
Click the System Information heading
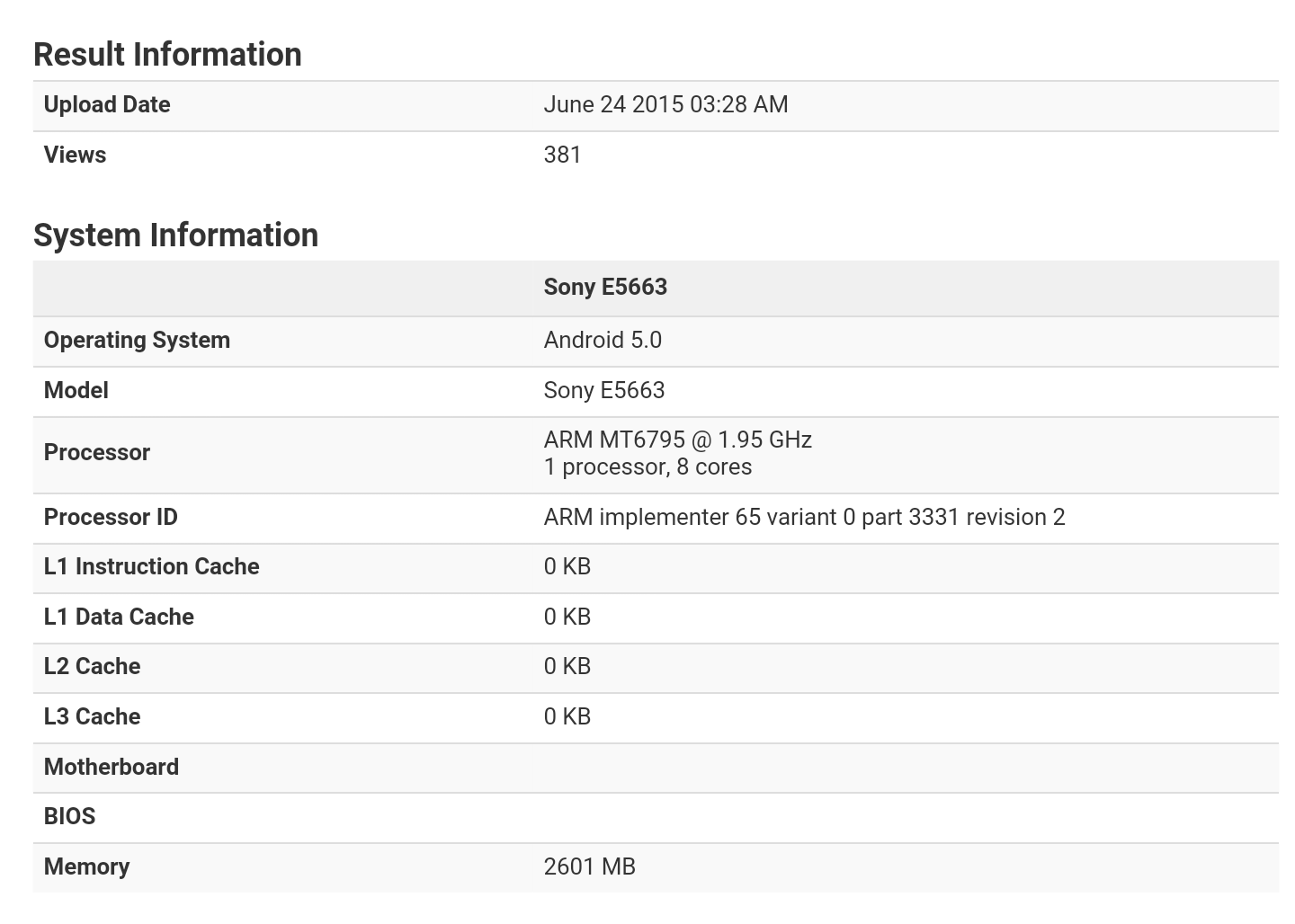176,235
